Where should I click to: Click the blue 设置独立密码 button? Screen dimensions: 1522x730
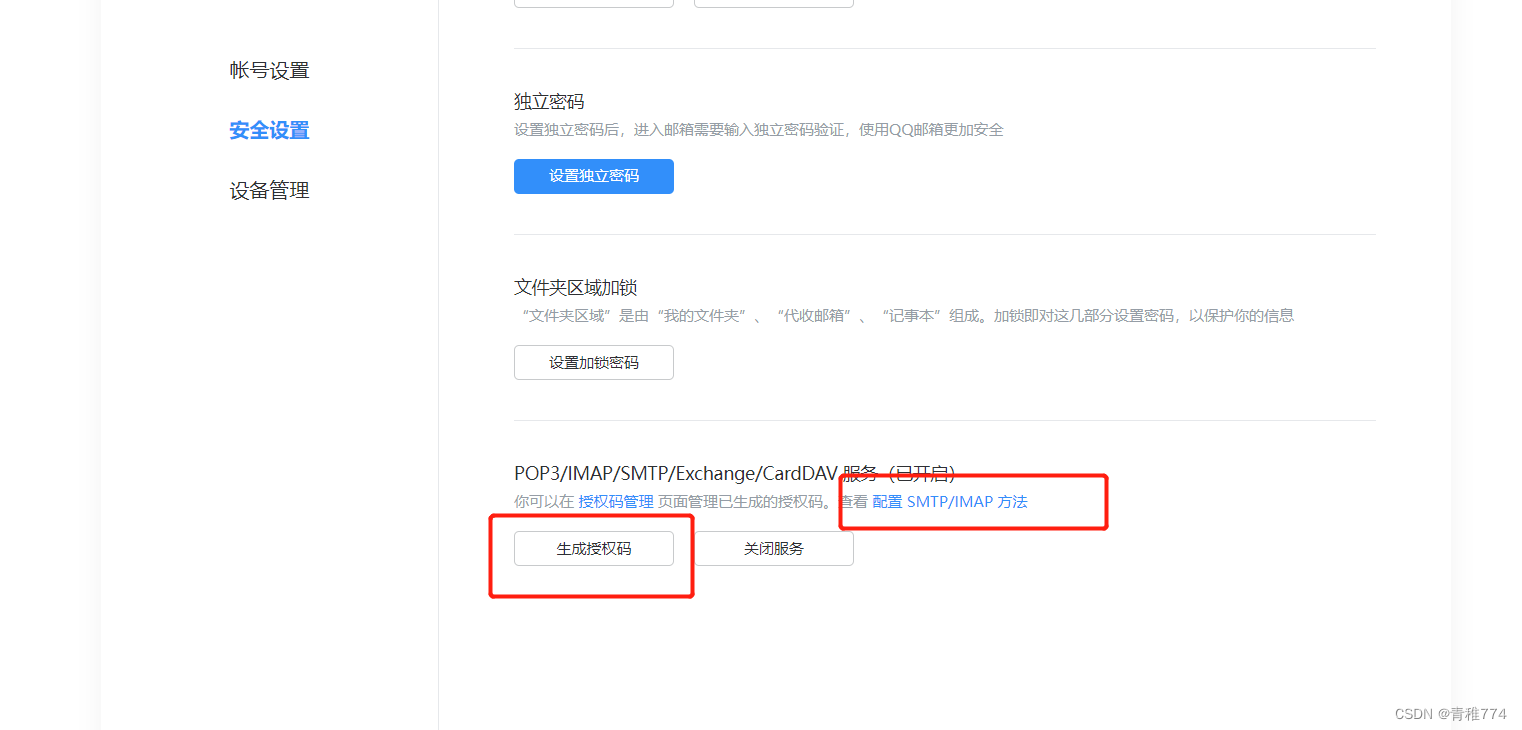pyautogui.click(x=593, y=176)
